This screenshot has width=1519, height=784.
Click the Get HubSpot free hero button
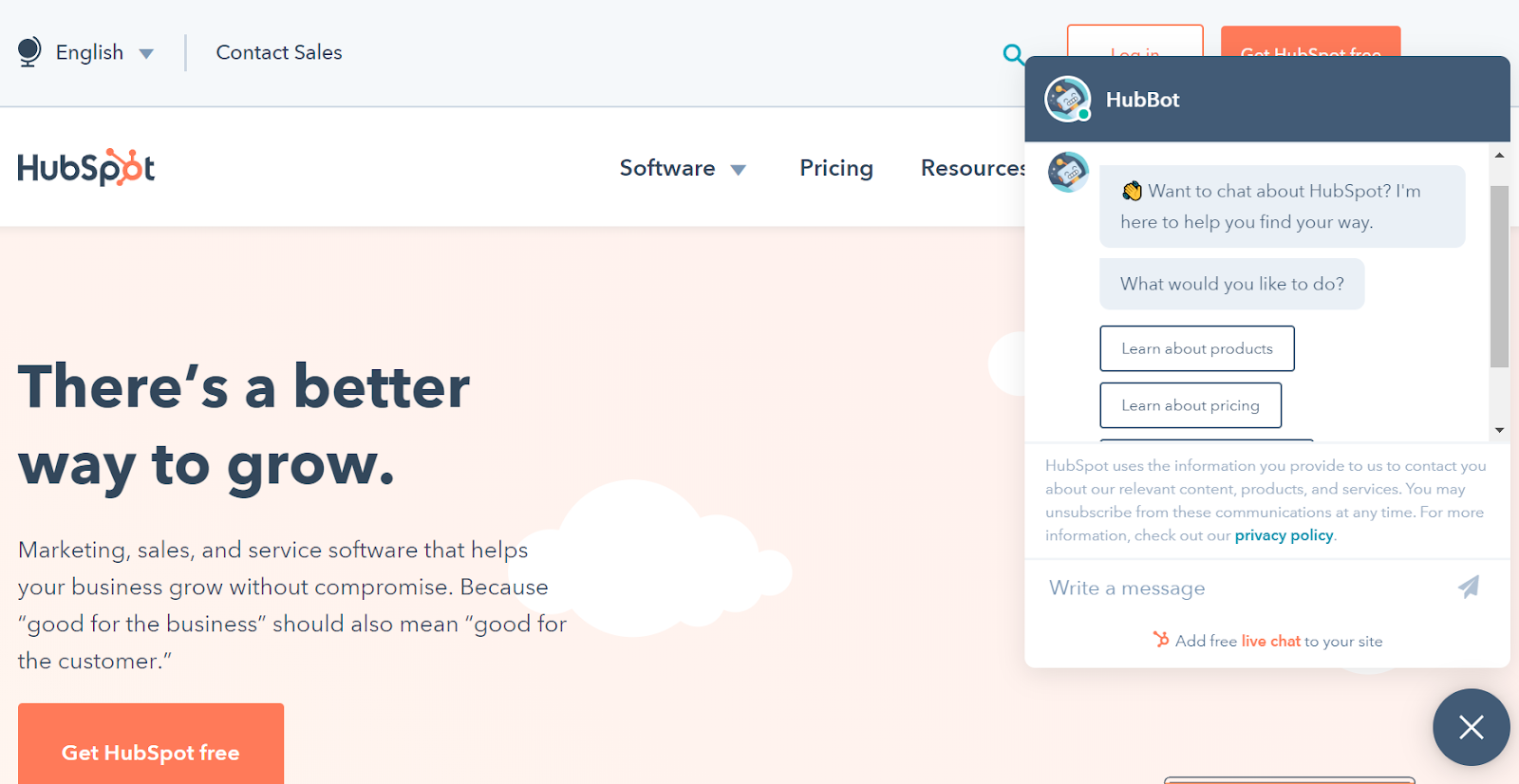(151, 744)
